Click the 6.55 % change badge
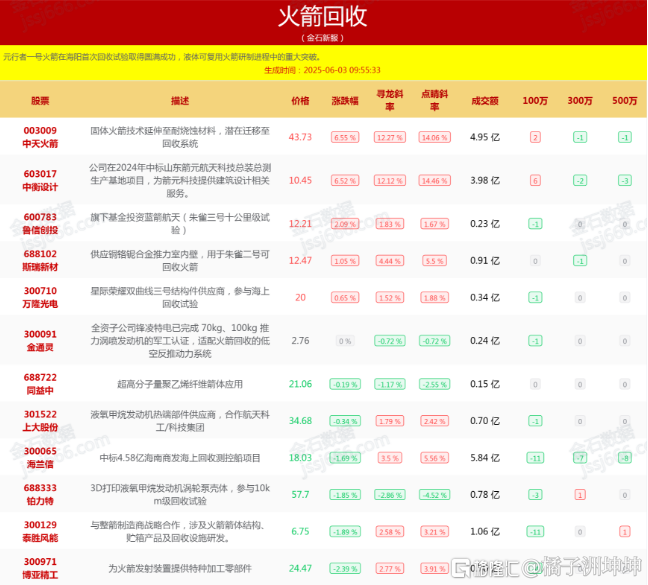This screenshot has width=648, height=585. [x=345, y=138]
